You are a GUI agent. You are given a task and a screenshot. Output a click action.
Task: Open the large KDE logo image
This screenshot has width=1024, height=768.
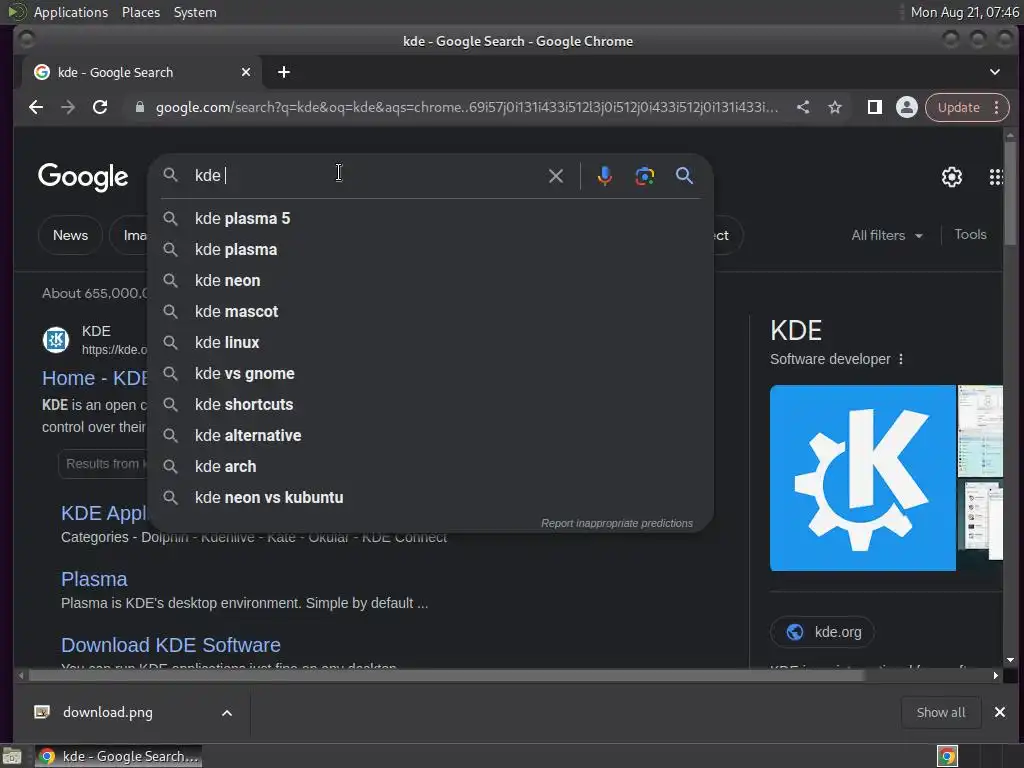tap(863, 478)
